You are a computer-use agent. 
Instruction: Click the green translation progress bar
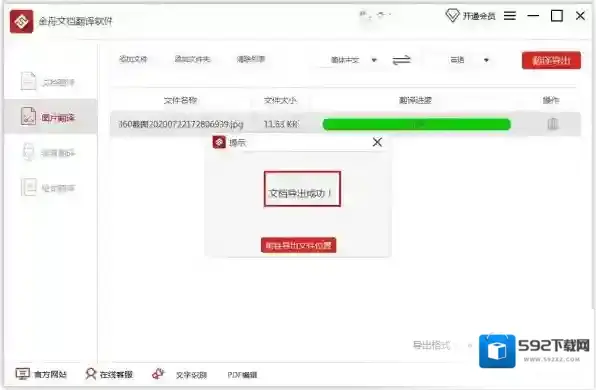416,124
